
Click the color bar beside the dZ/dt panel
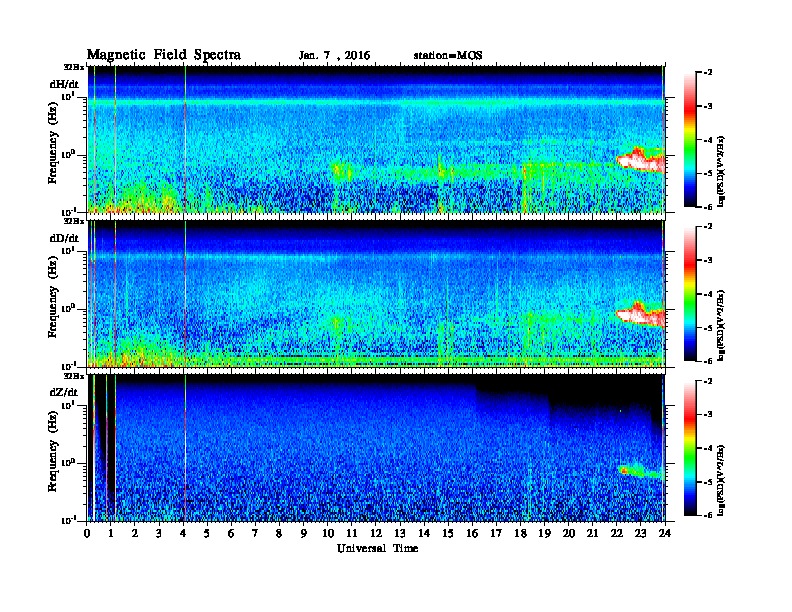tap(689, 448)
